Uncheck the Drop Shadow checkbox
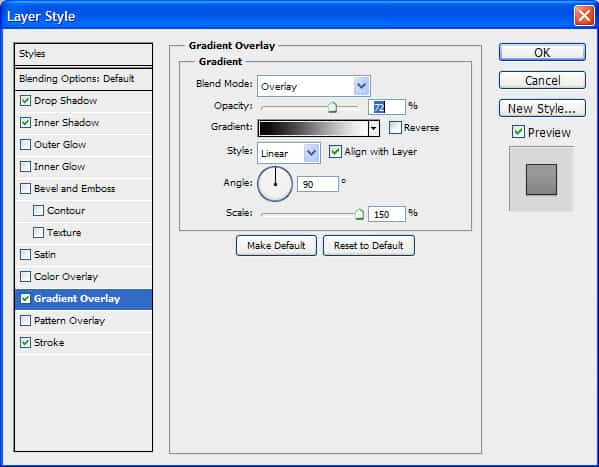The image size is (599, 467). click(25, 101)
